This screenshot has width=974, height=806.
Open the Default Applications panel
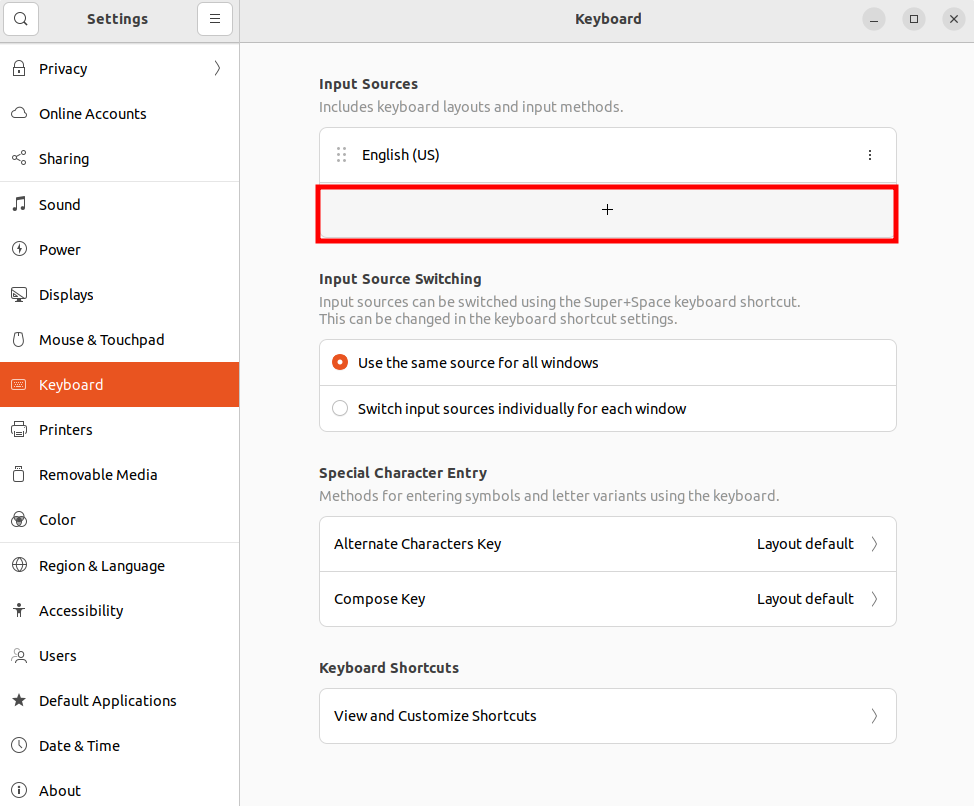click(x=119, y=700)
